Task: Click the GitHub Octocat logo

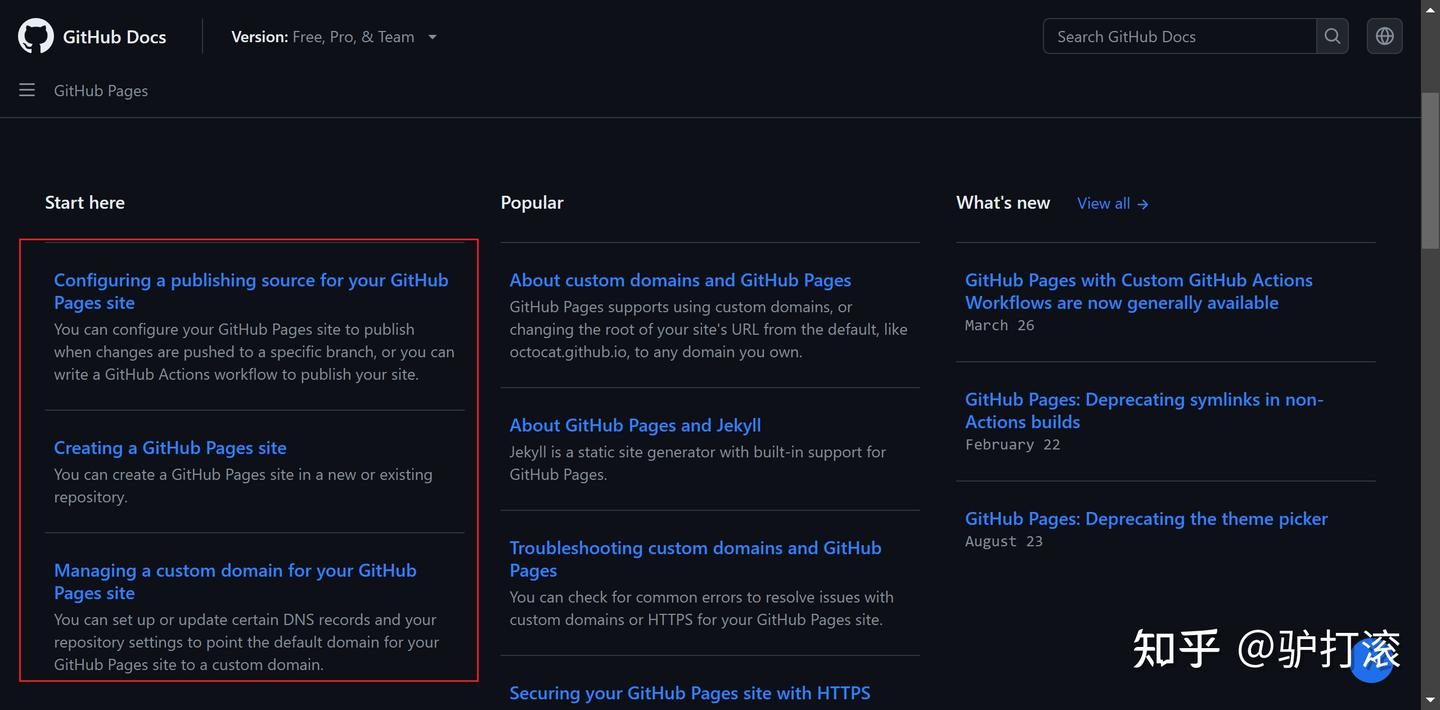Action: [x=36, y=36]
